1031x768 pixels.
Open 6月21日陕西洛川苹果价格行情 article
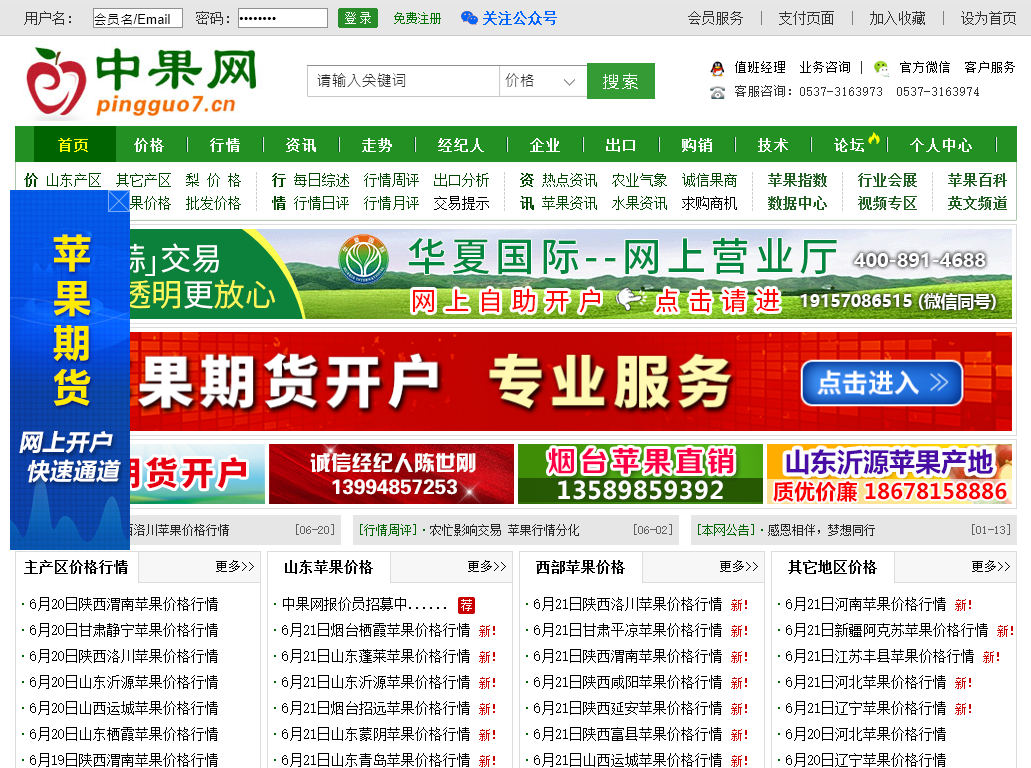pyautogui.click(x=627, y=604)
